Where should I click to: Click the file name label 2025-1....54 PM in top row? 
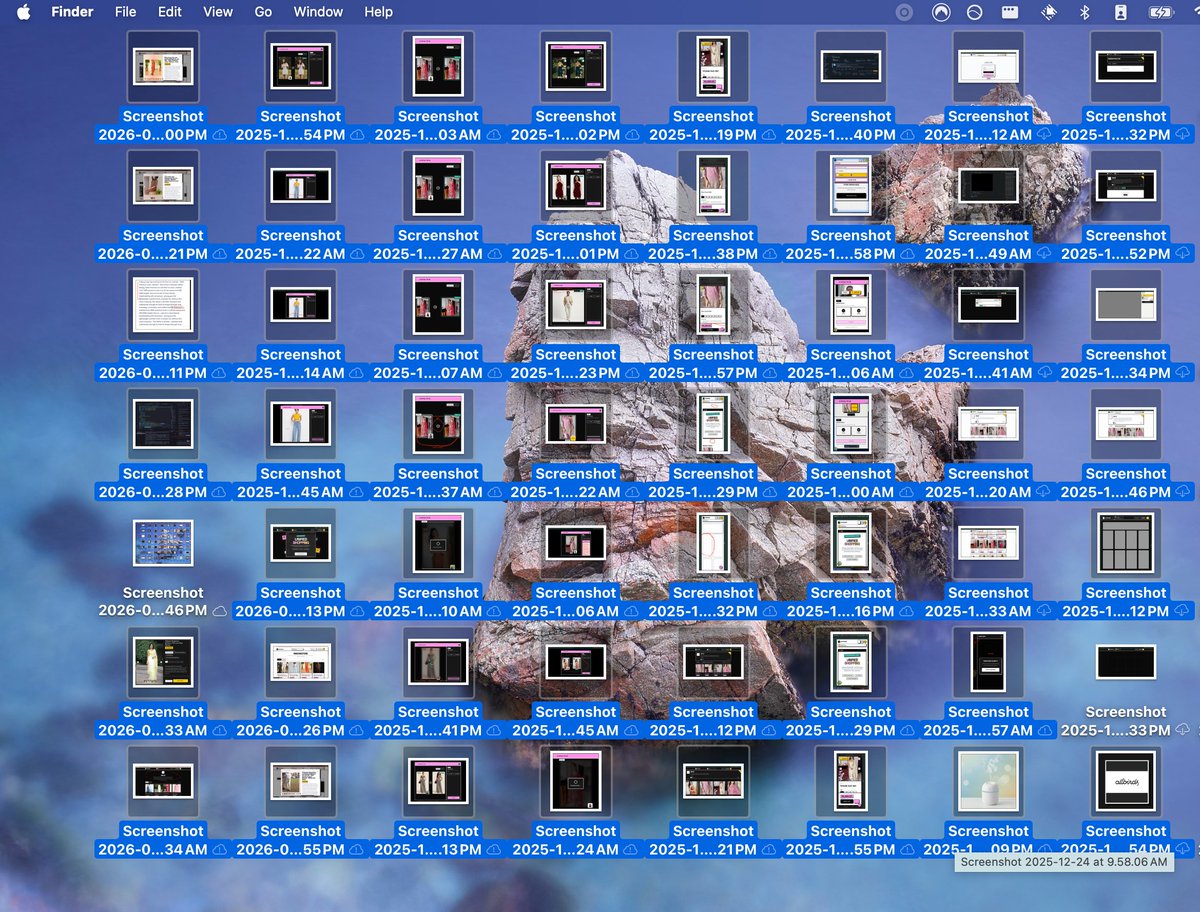point(290,134)
